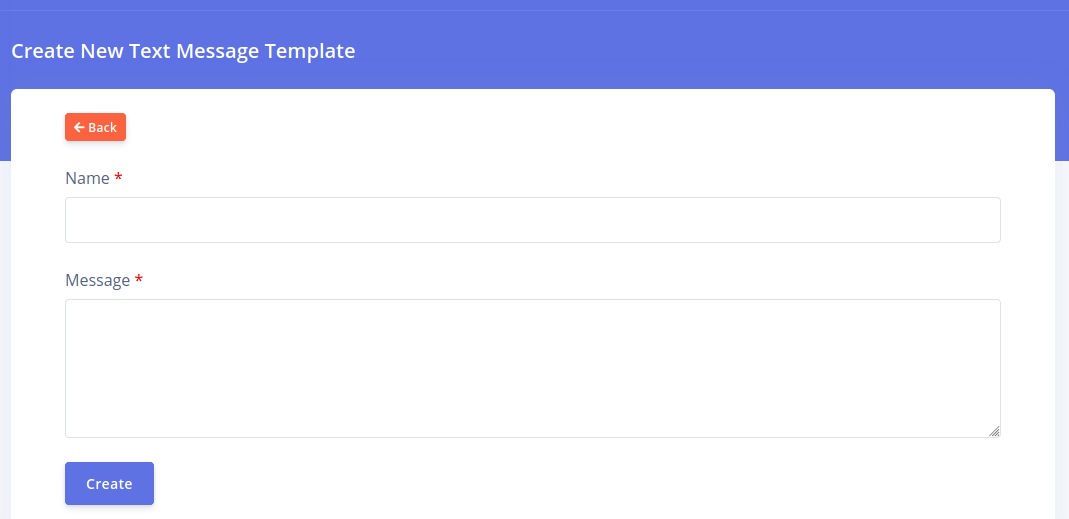The width and height of the screenshot is (1069, 519).
Task: Go back using the orange Back button
Action: (x=95, y=127)
